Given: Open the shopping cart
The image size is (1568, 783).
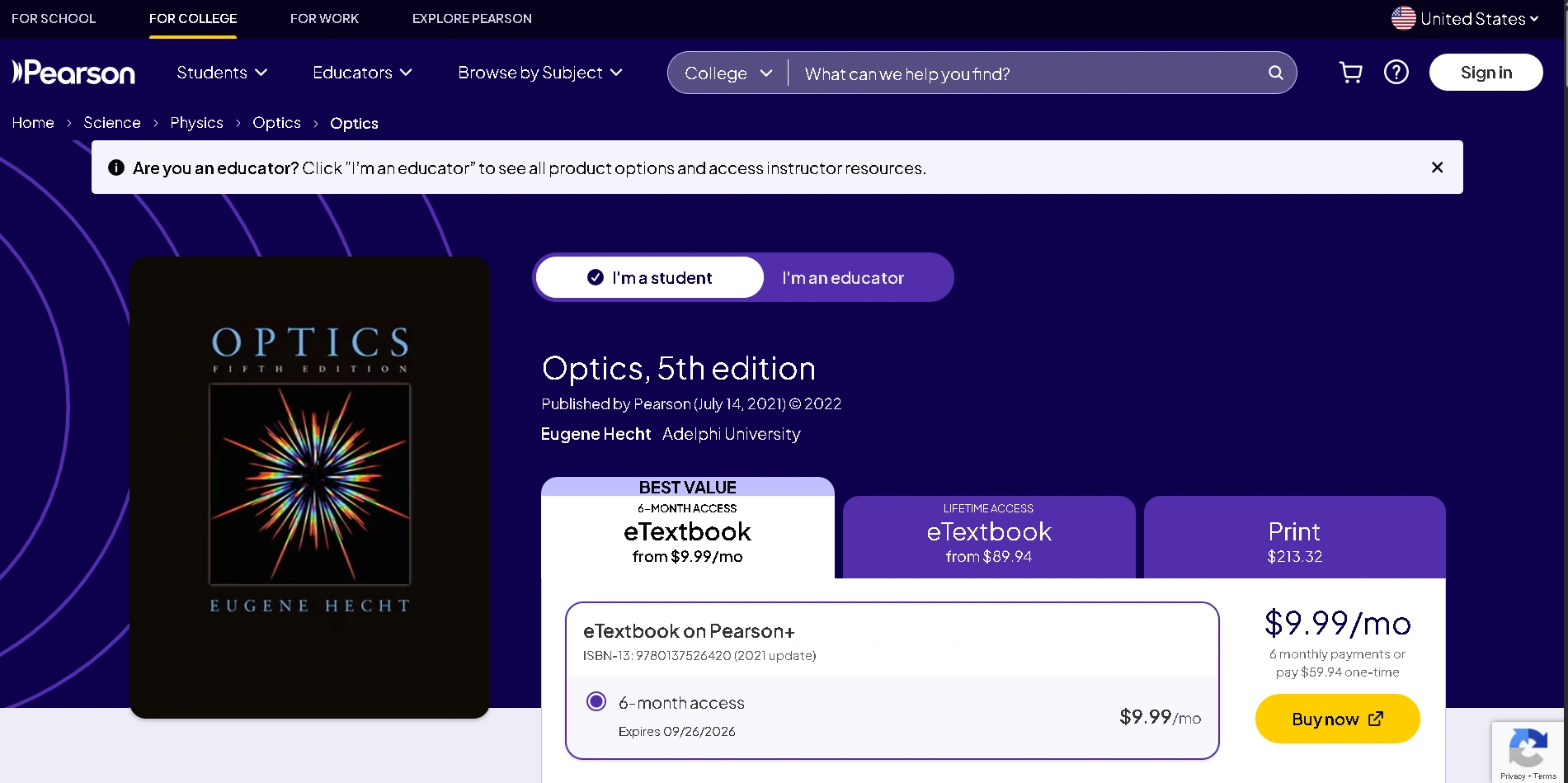Looking at the screenshot, I should click(x=1349, y=73).
